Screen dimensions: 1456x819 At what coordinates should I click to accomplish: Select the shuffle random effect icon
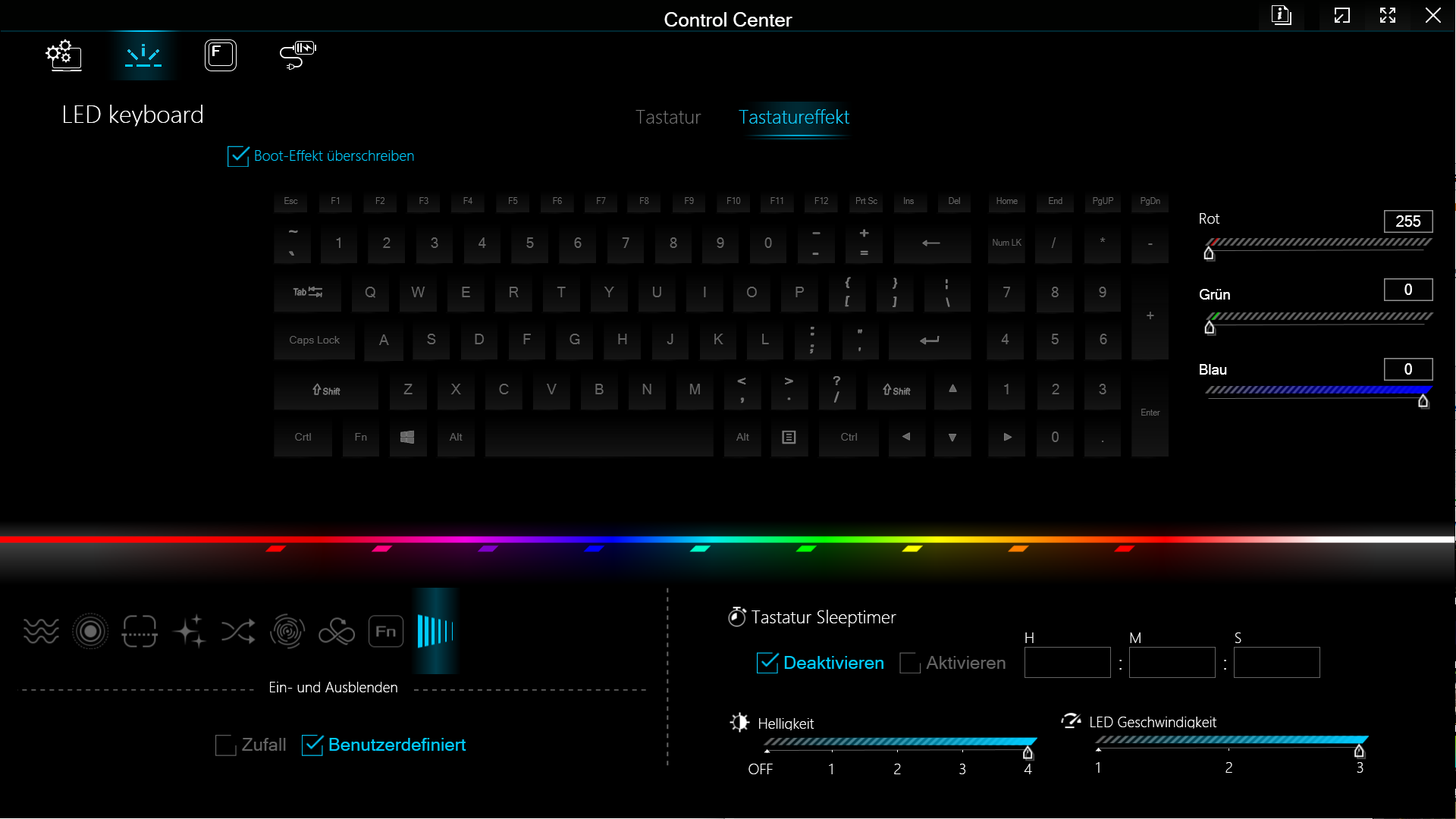click(x=238, y=631)
